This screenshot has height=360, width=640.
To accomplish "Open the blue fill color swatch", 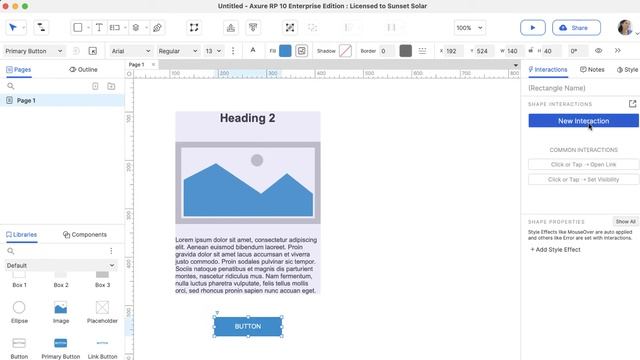I will click(285, 51).
